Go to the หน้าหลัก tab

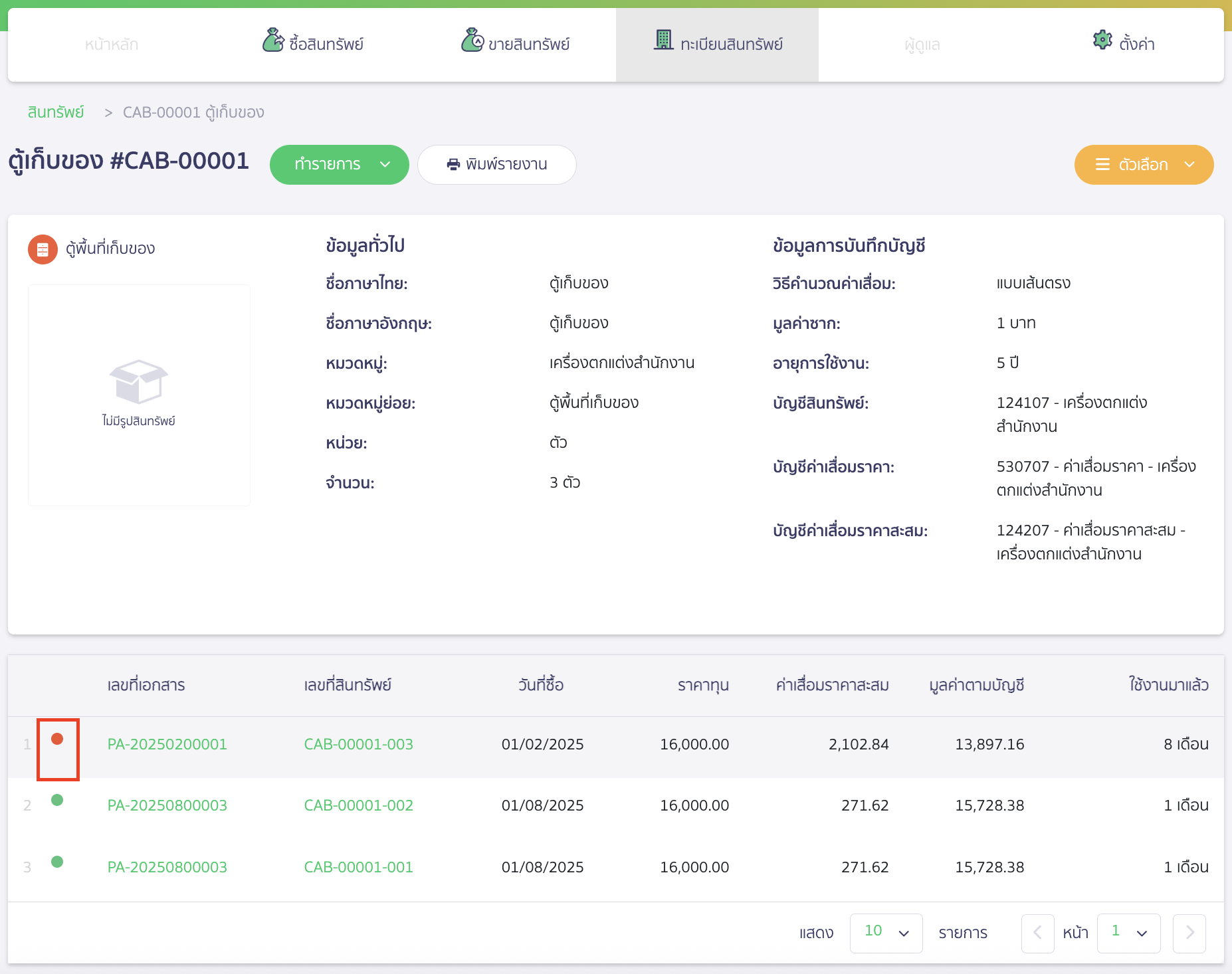[112, 45]
